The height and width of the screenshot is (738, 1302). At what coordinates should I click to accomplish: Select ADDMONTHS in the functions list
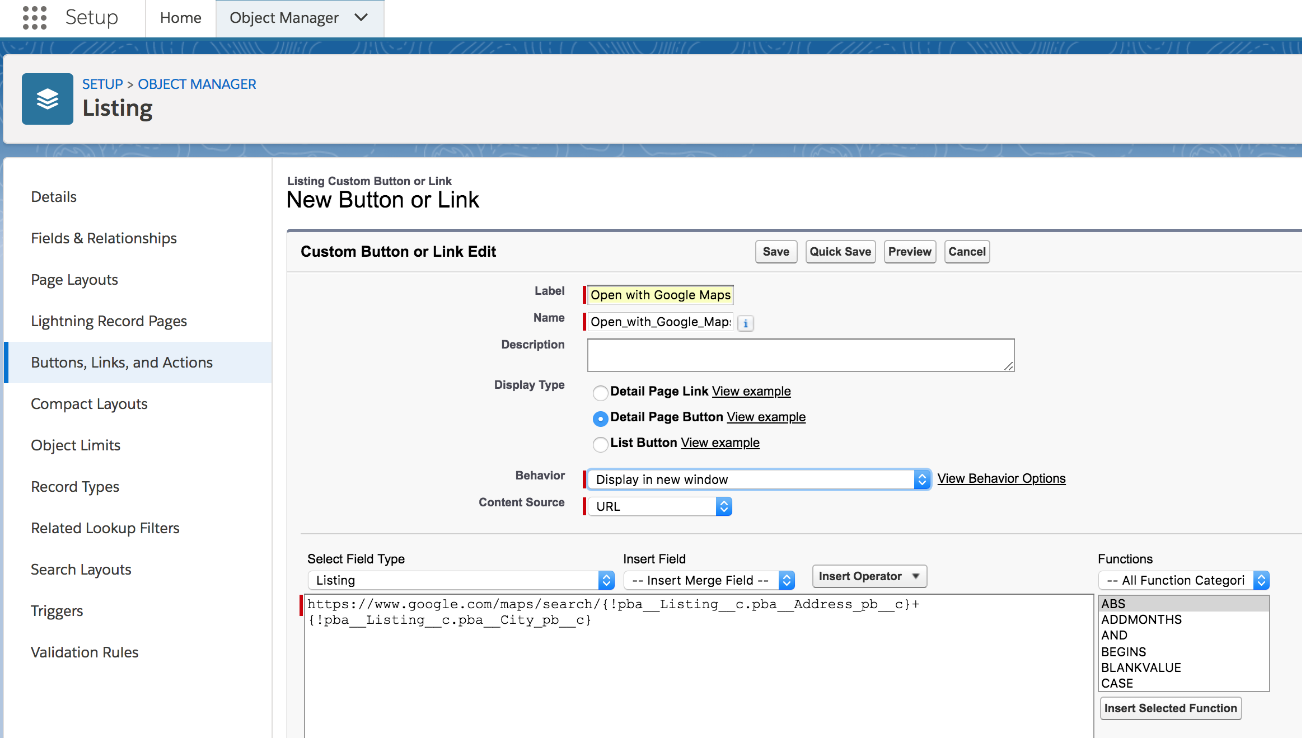tap(1140, 619)
